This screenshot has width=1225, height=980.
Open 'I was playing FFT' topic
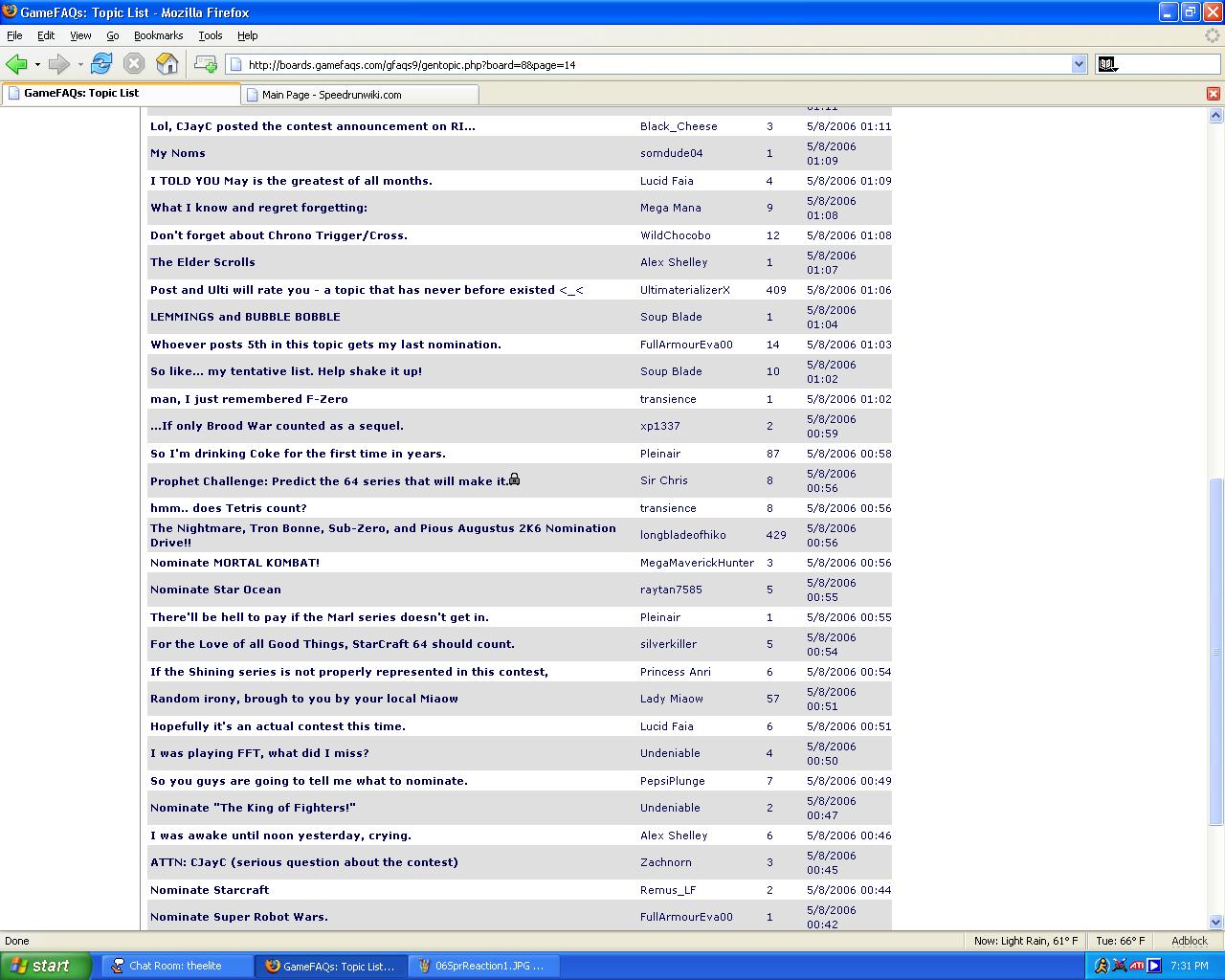tap(259, 753)
